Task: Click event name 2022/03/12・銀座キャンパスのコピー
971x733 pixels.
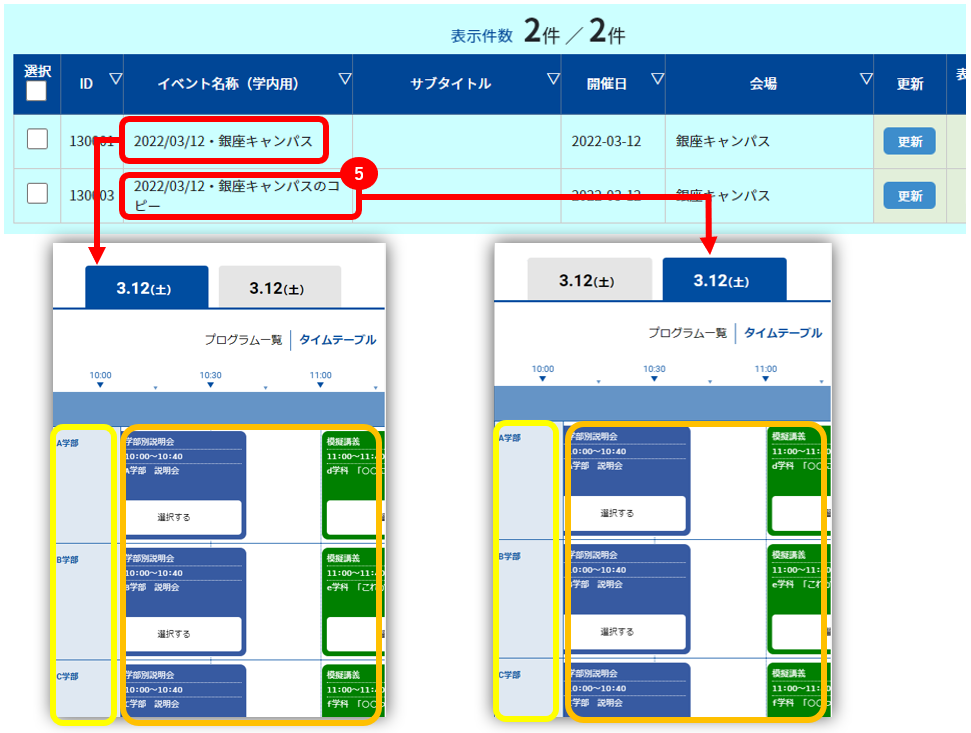Action: click(x=237, y=195)
